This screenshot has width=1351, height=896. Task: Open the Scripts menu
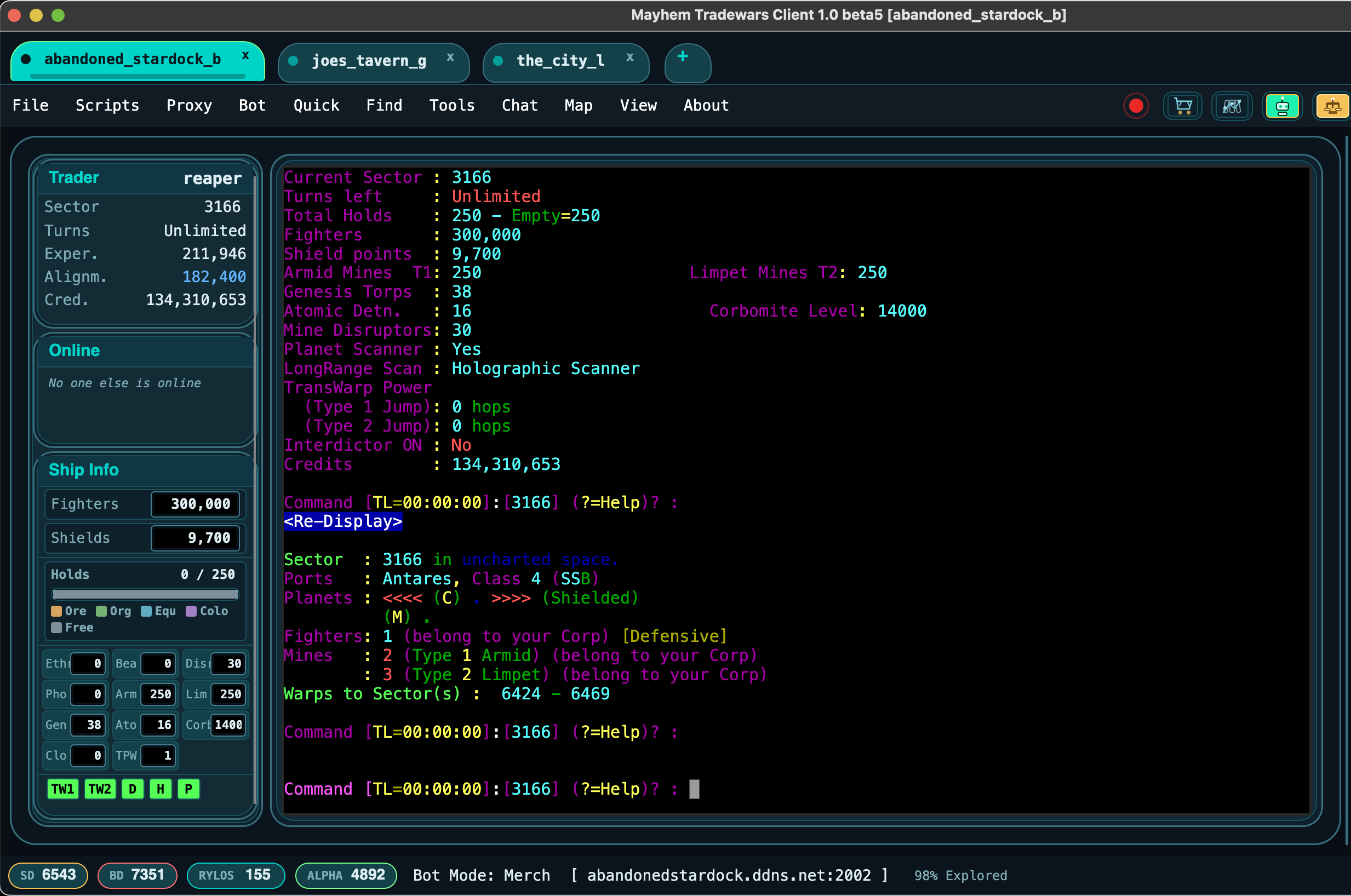tap(107, 105)
